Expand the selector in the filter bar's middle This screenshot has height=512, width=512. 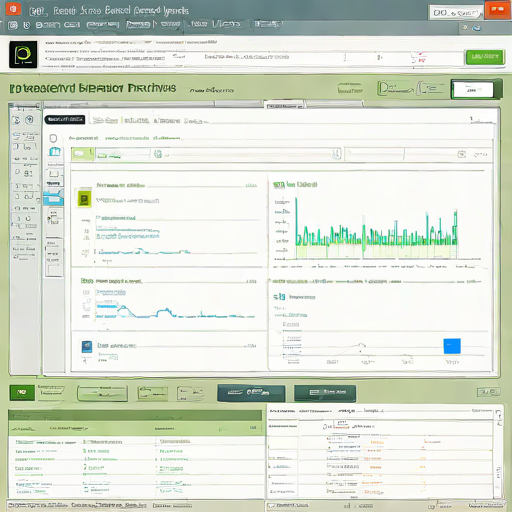point(337,154)
